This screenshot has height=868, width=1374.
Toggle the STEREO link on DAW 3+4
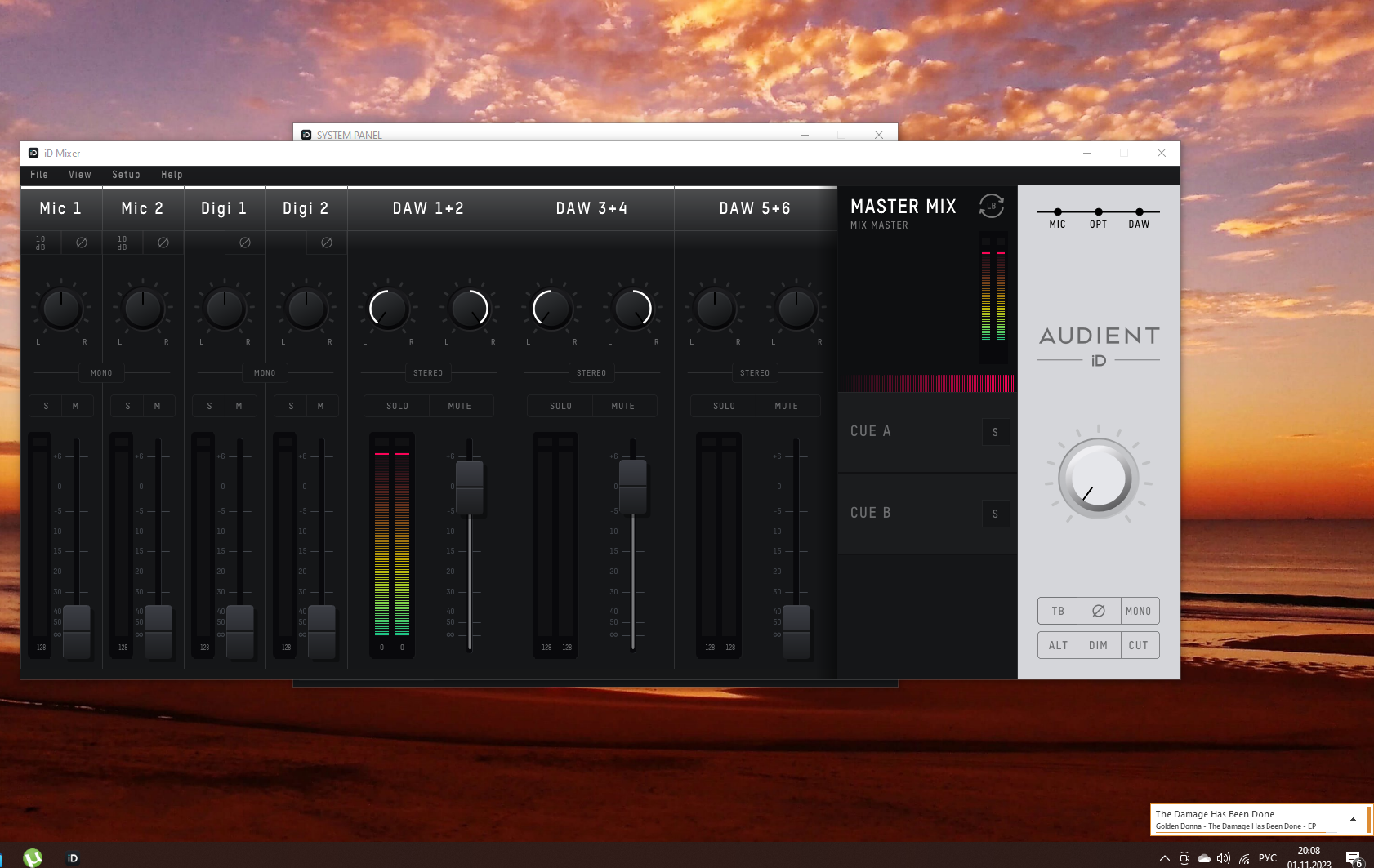(592, 373)
